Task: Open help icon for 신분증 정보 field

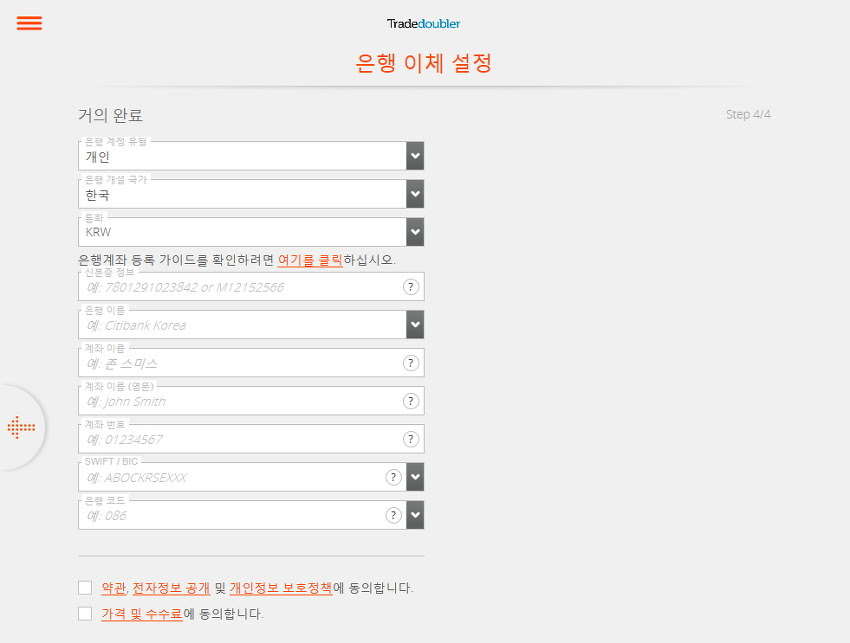Action: 411,287
